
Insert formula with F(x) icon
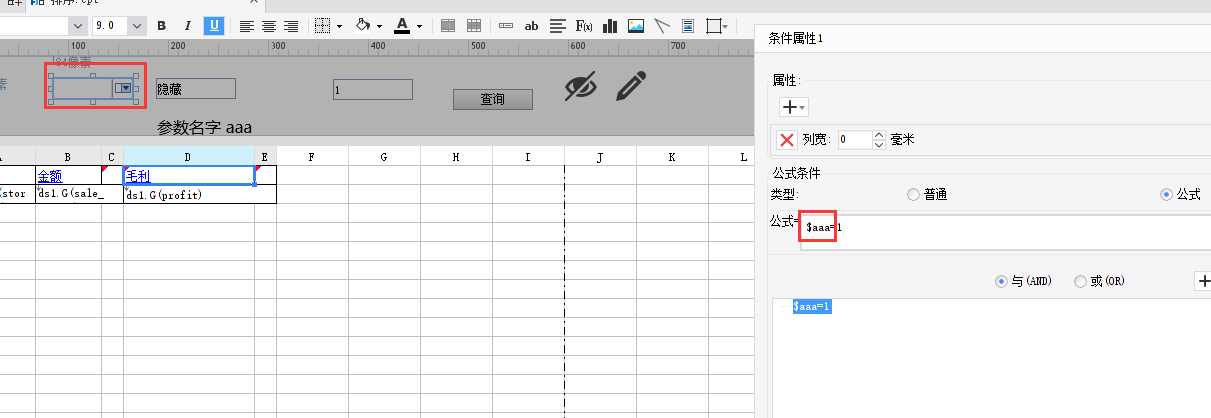pyautogui.click(x=584, y=26)
